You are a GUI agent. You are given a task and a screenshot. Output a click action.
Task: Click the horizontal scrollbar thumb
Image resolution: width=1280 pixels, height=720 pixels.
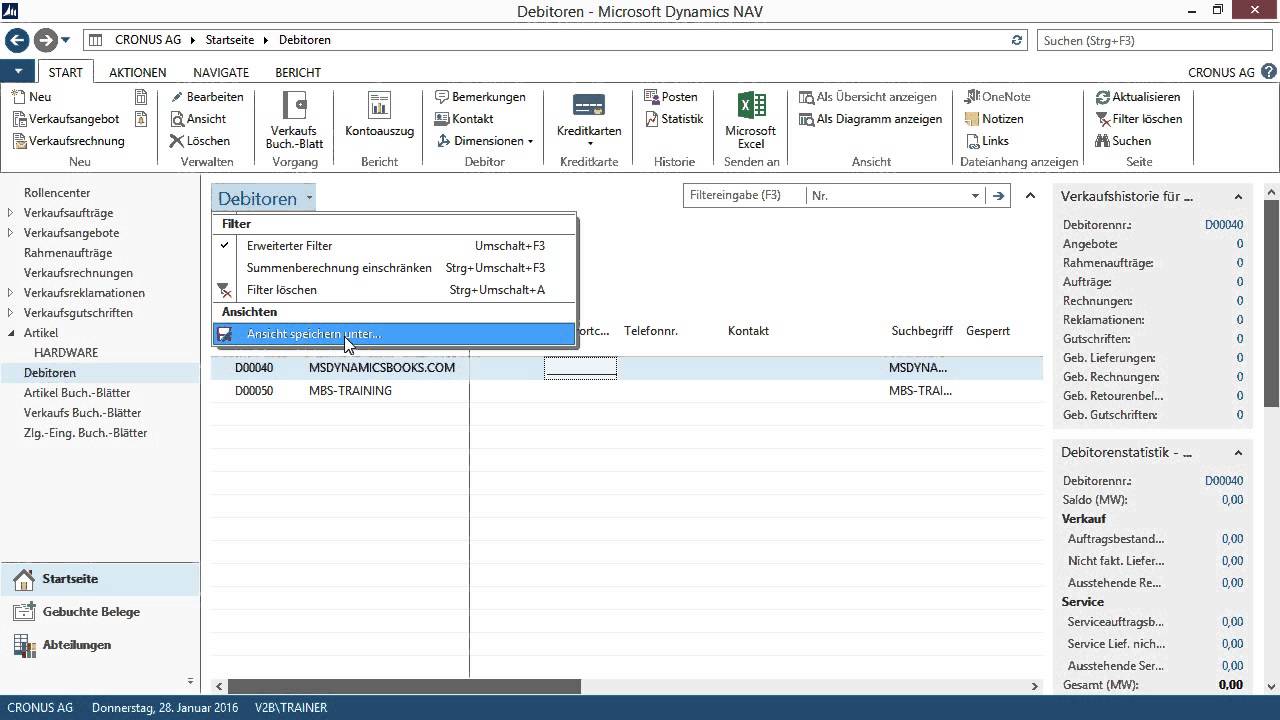[404, 686]
